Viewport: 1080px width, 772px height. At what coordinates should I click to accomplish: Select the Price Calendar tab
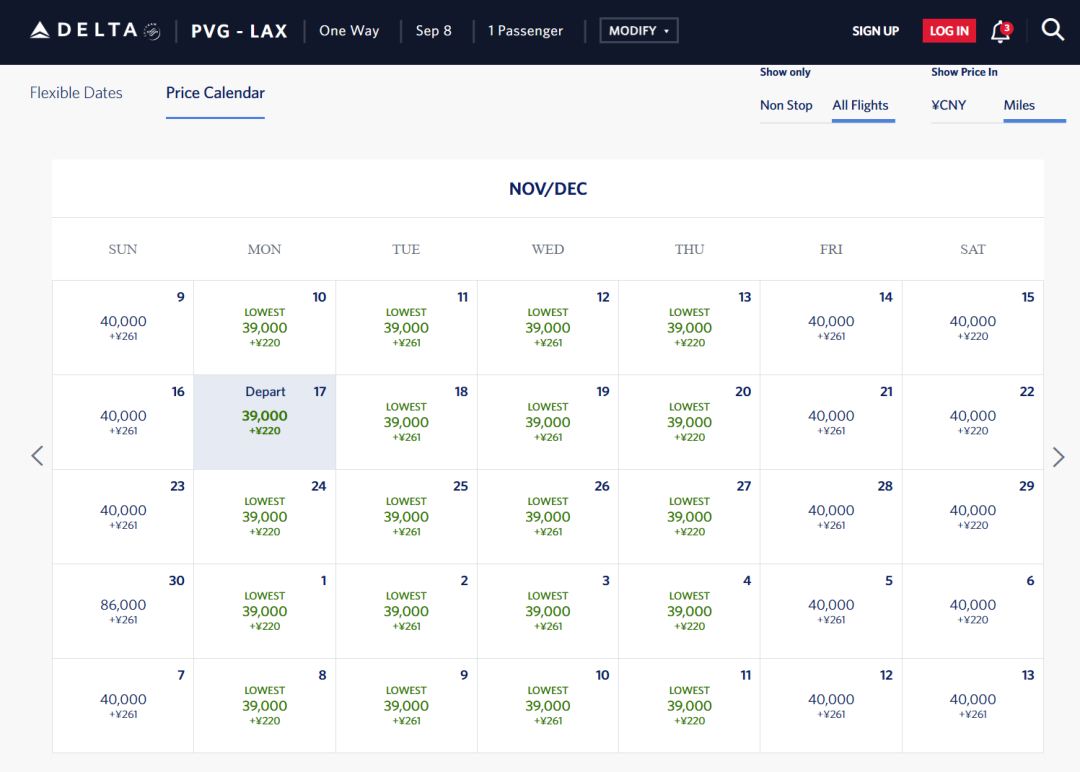pyautogui.click(x=215, y=93)
